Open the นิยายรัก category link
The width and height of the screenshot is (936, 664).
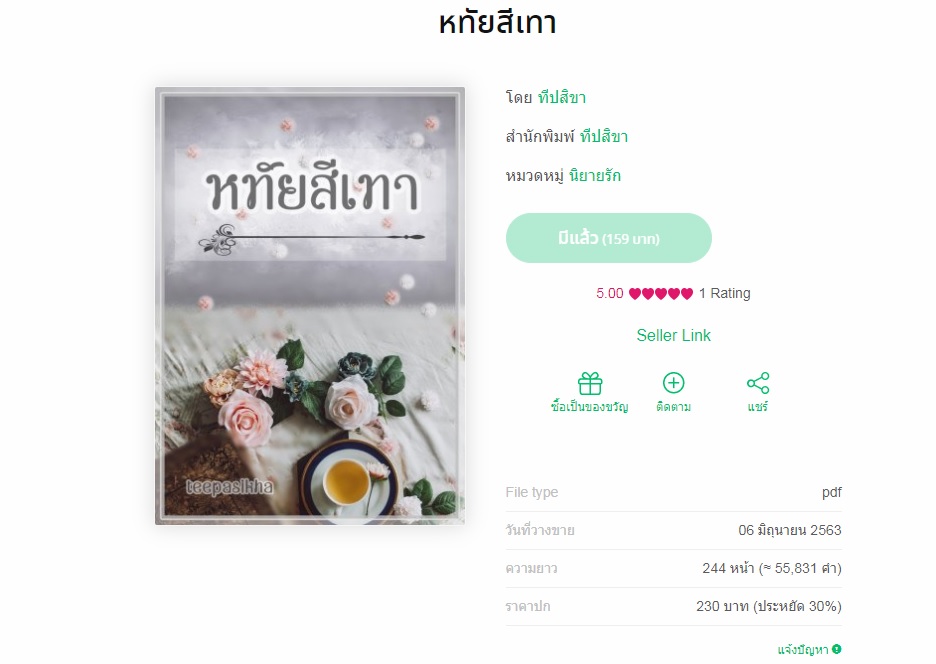coord(595,176)
